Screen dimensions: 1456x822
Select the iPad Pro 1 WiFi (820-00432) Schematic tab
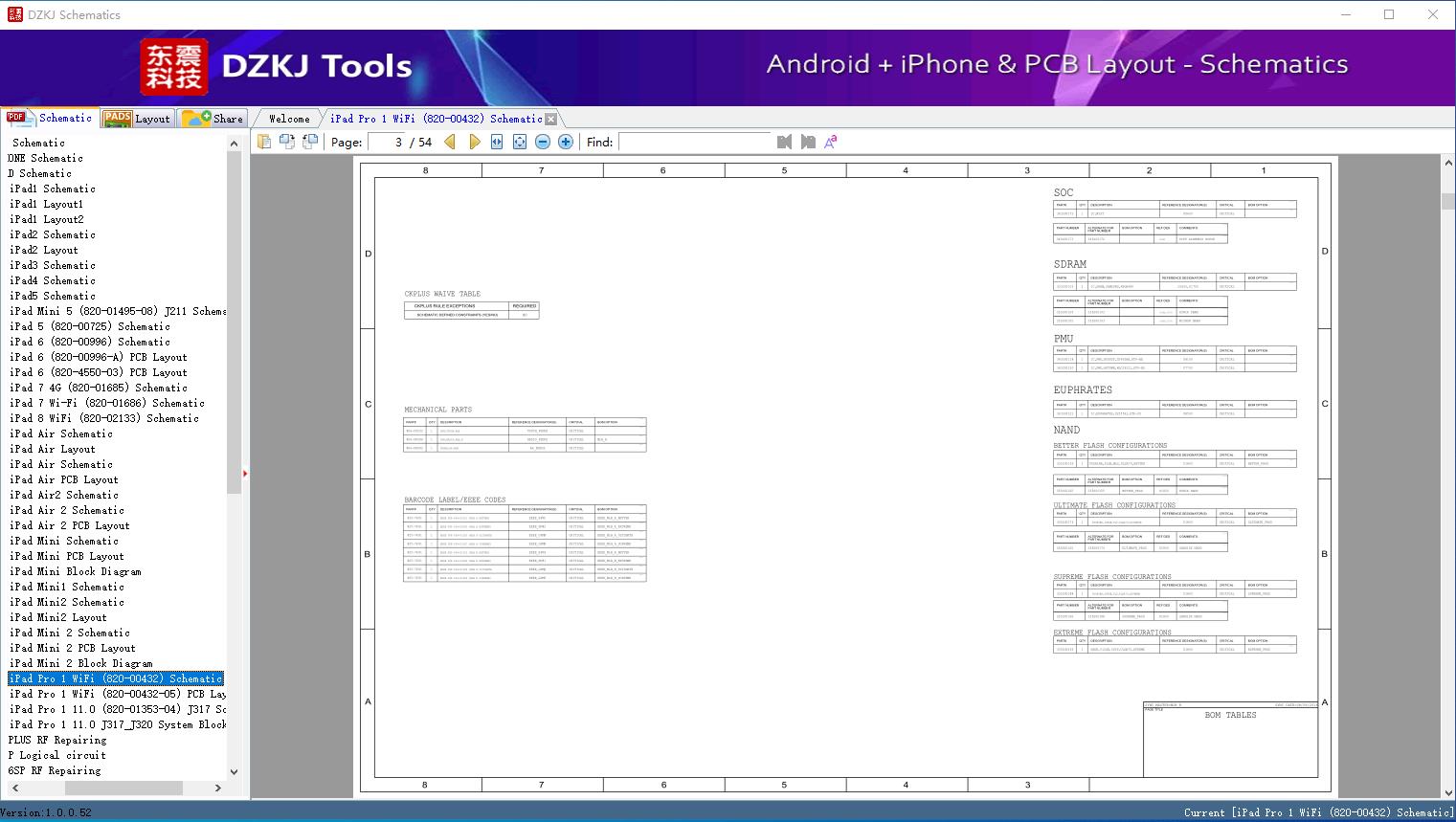click(437, 119)
